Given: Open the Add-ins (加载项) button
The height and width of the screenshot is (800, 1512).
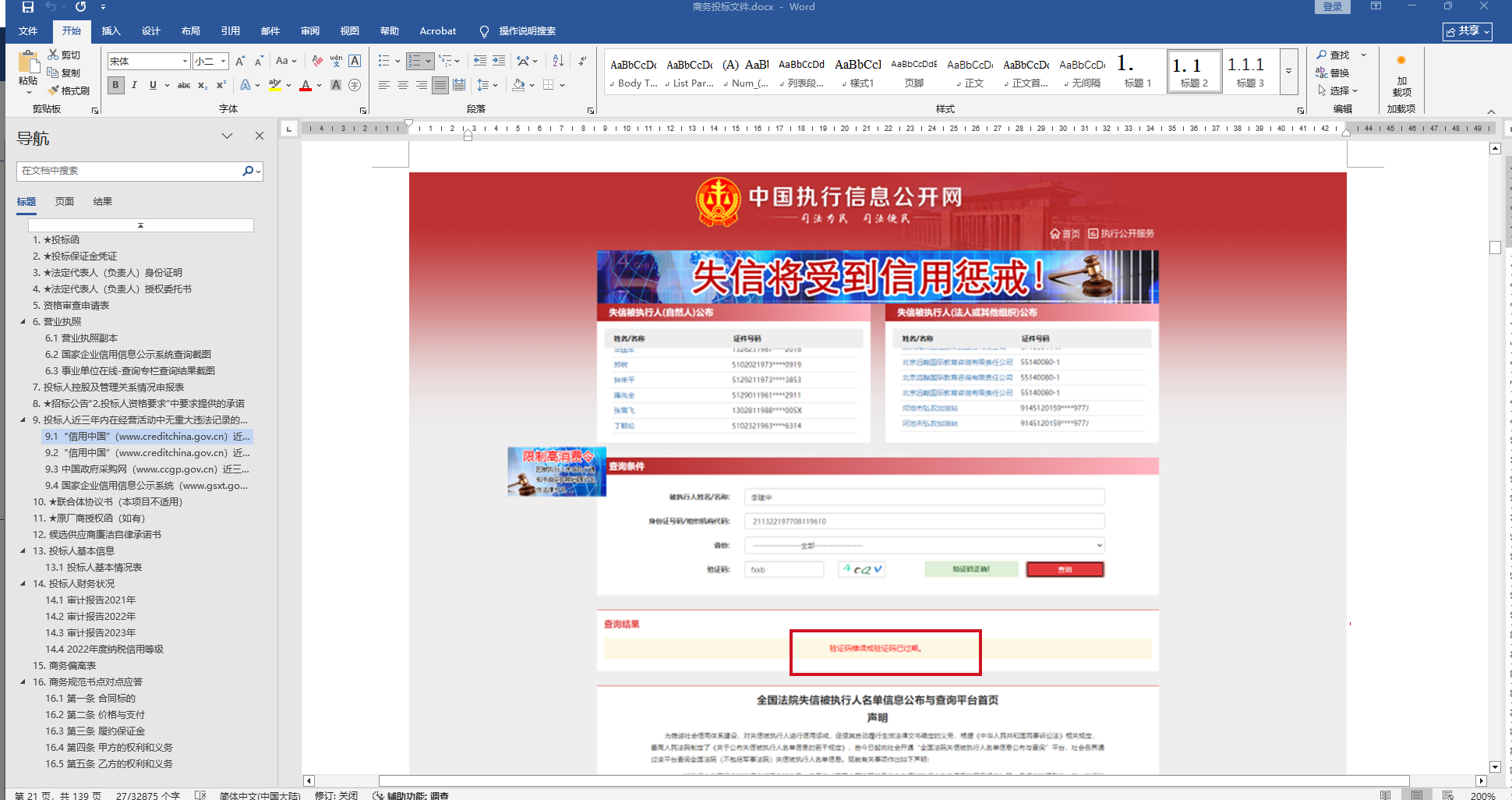Looking at the screenshot, I should (x=1401, y=75).
